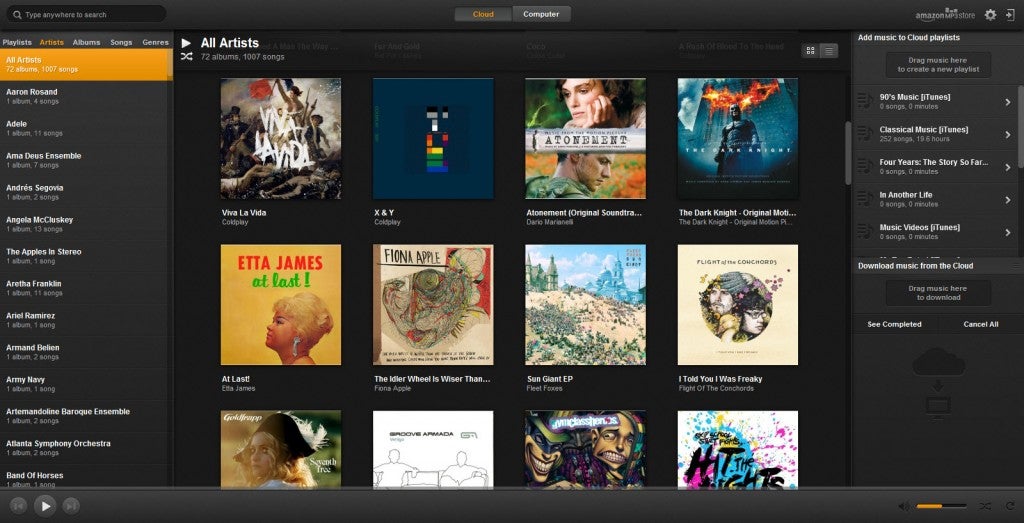
Task: Select artist Ama Deus Ensemble
Action: click(85, 161)
